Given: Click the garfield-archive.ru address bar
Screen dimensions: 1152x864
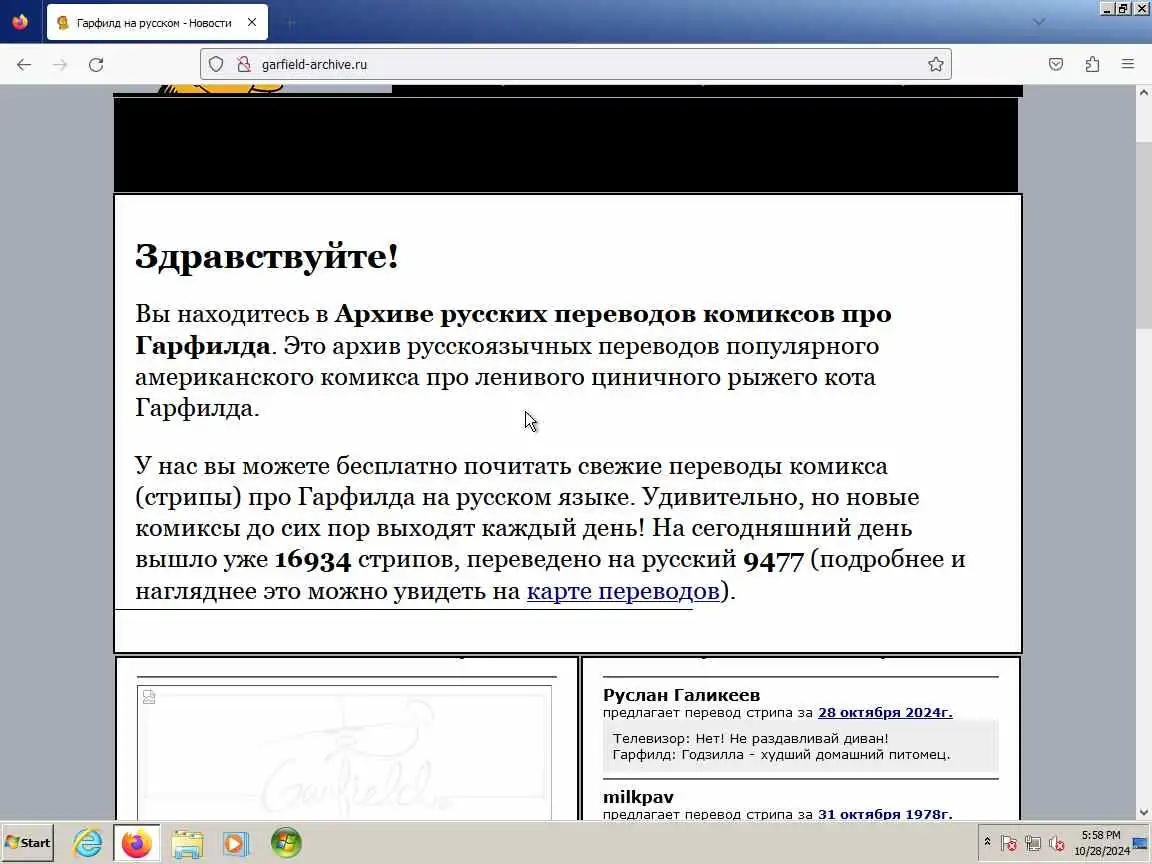Looking at the screenshot, I should [575, 65].
